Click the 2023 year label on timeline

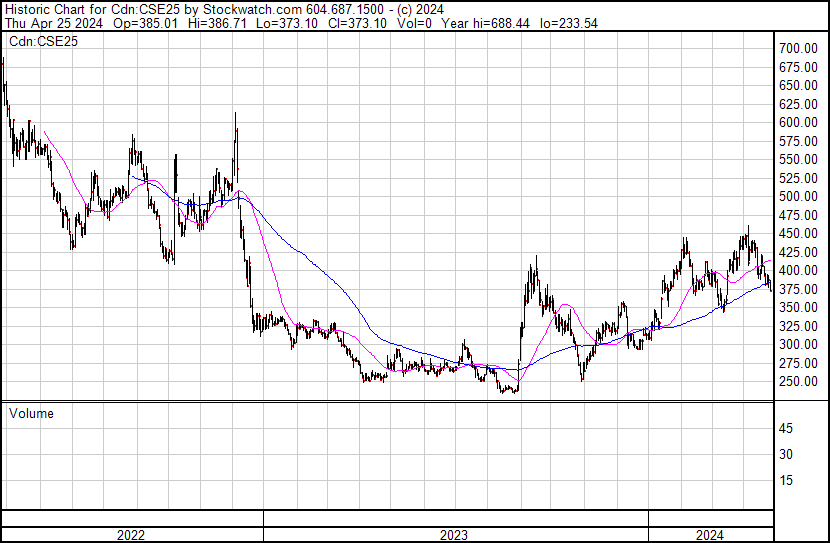(455, 535)
